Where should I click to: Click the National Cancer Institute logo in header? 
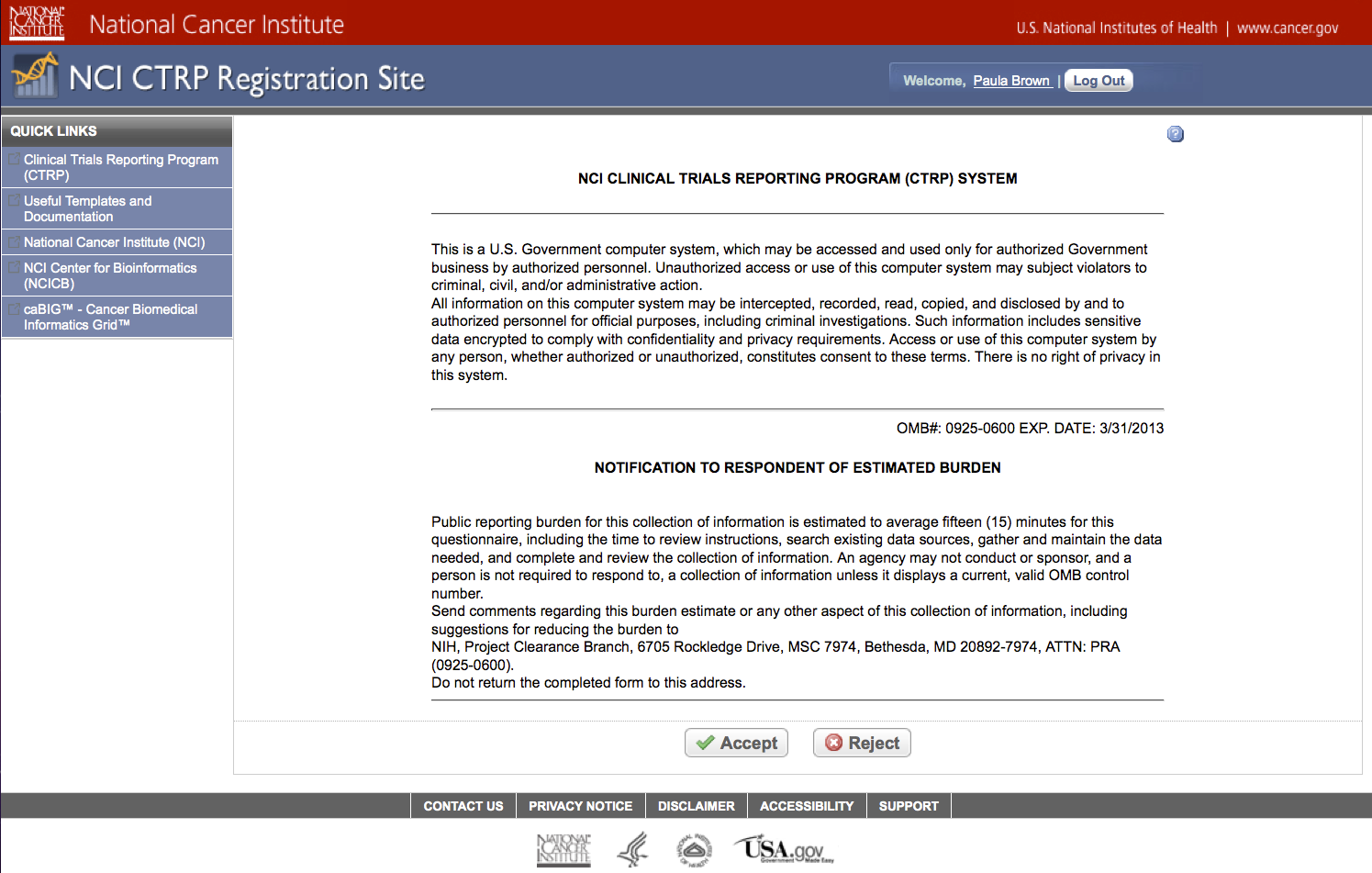37,22
